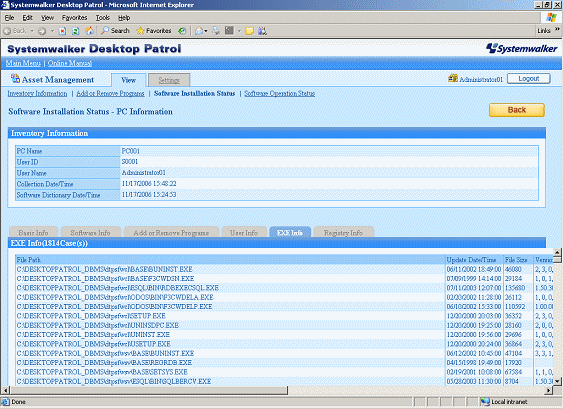Open the Online Manual link
The height and width of the screenshot is (409, 563).
(70, 63)
